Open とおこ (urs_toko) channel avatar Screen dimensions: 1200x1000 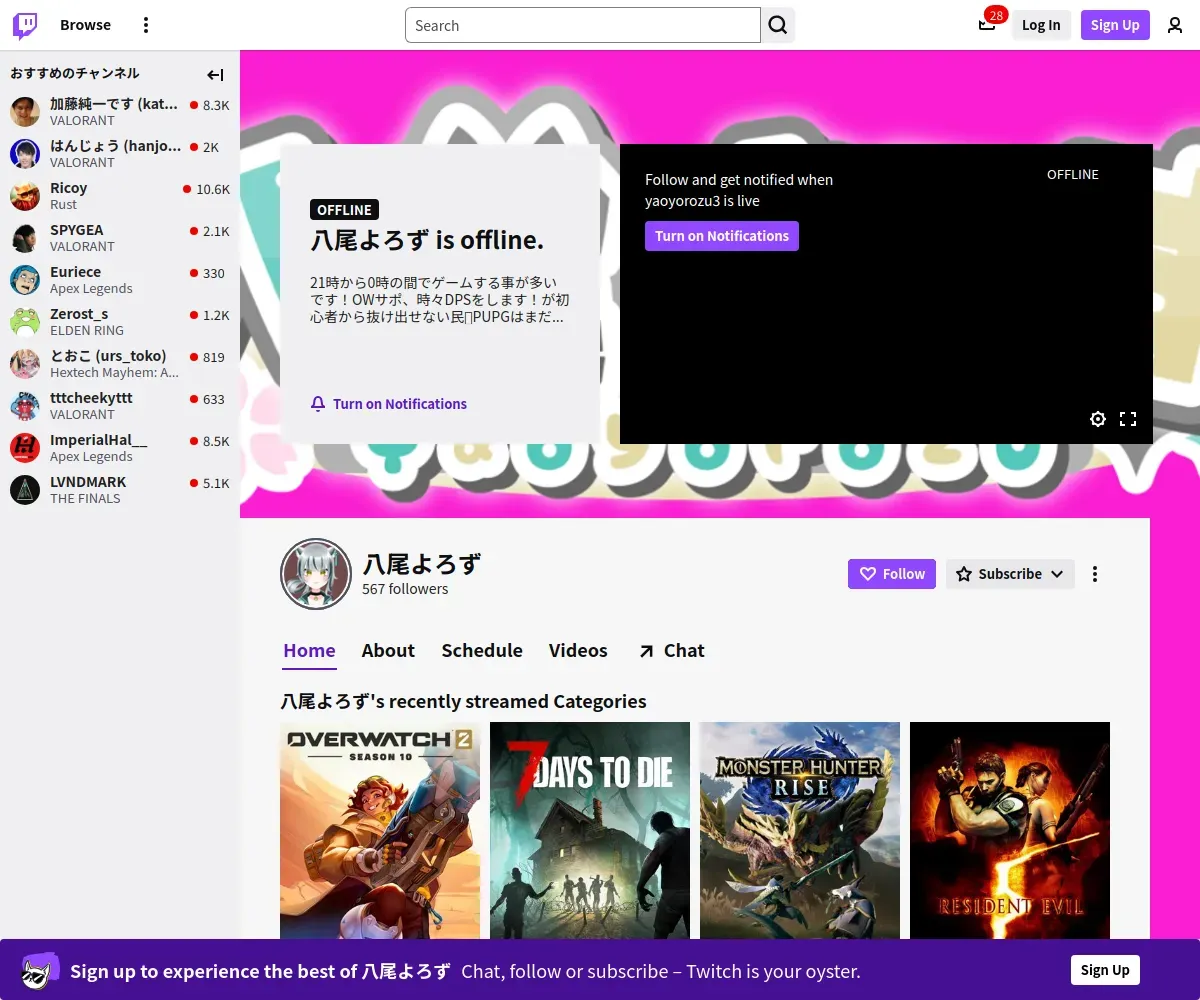(x=25, y=364)
